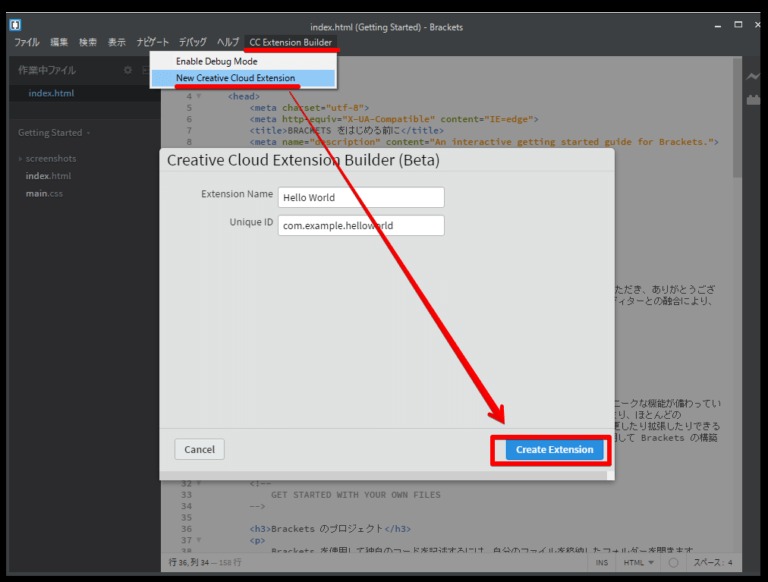Open the Getting Started project dropdown
Image resolution: width=768 pixels, height=582 pixels.
(54, 132)
